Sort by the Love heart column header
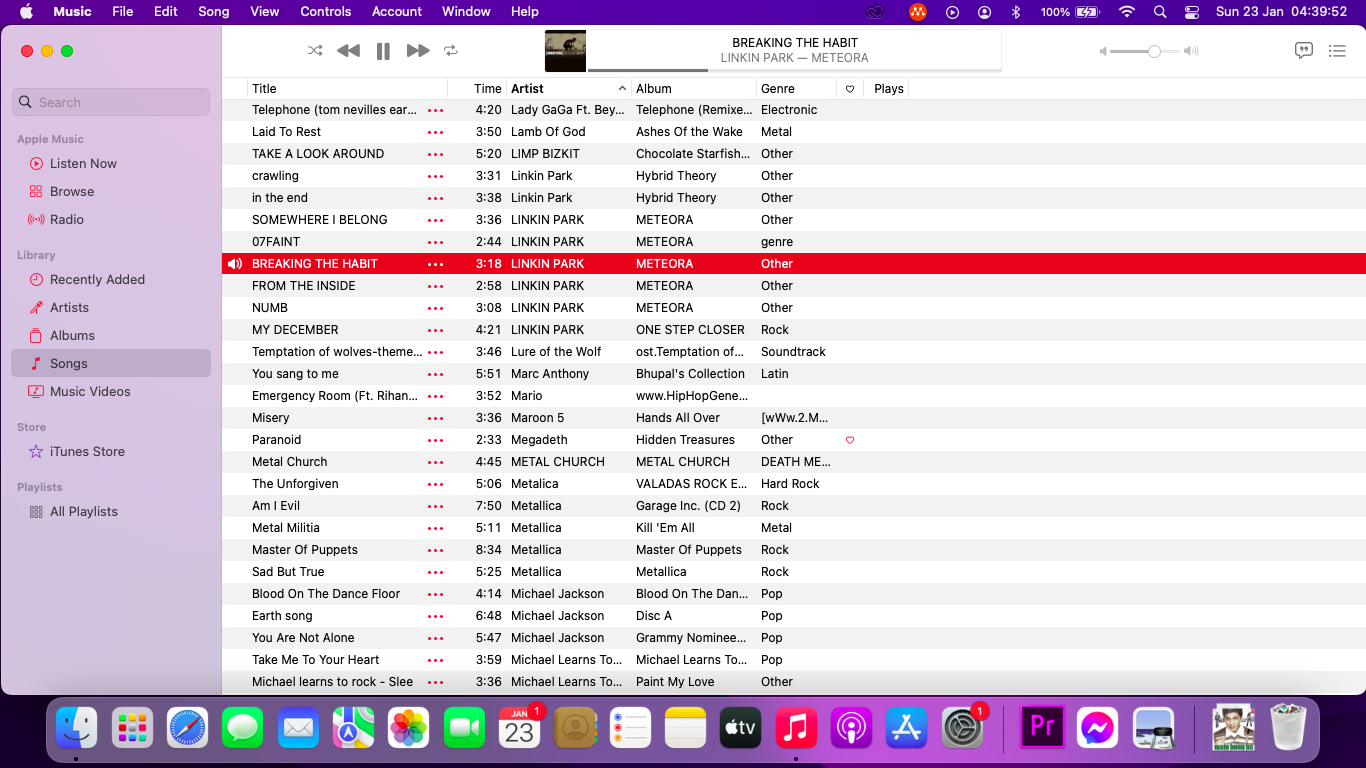The height and width of the screenshot is (768, 1366). click(x=850, y=88)
